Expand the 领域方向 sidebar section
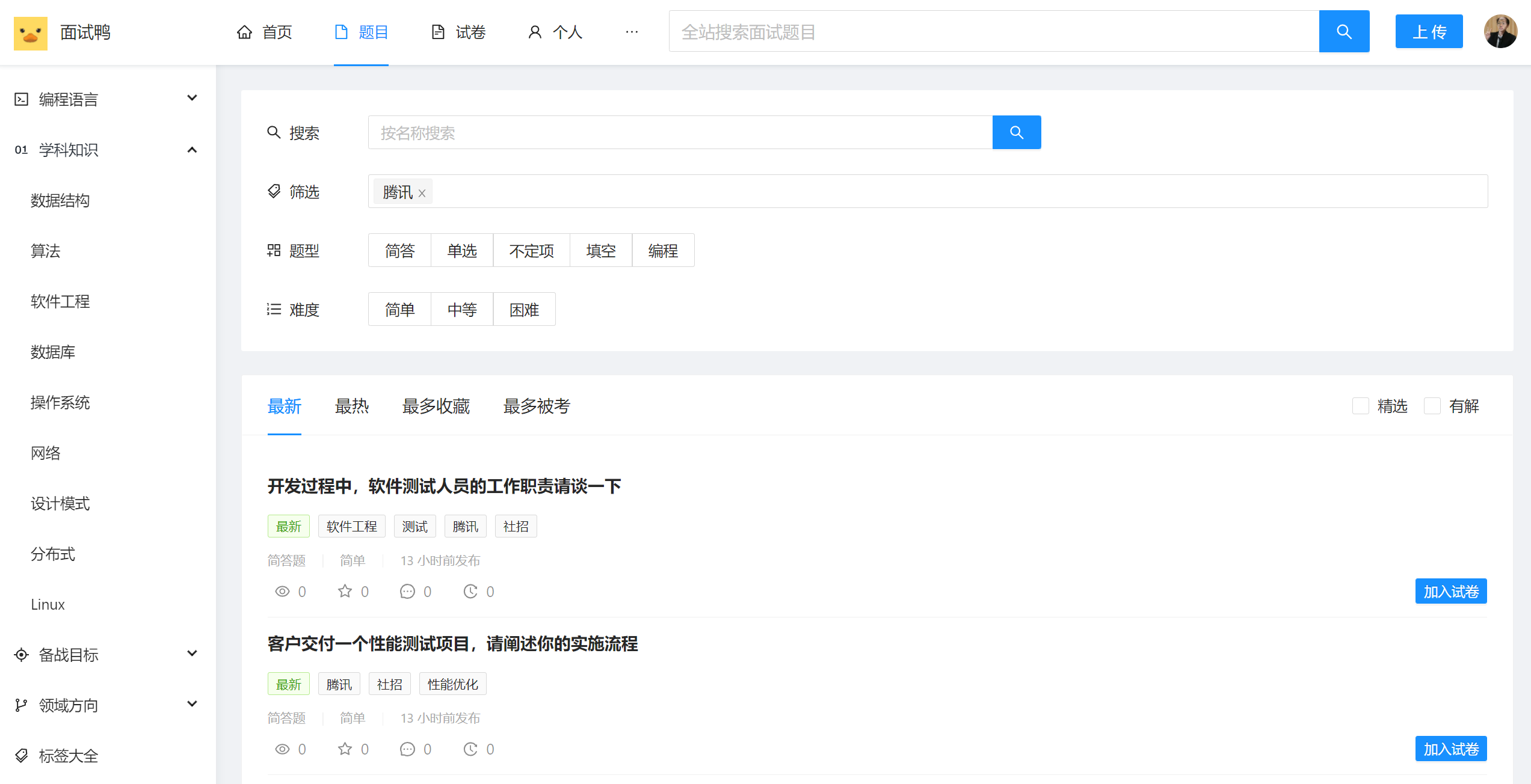Viewport: 1531px width, 784px height. coord(107,705)
